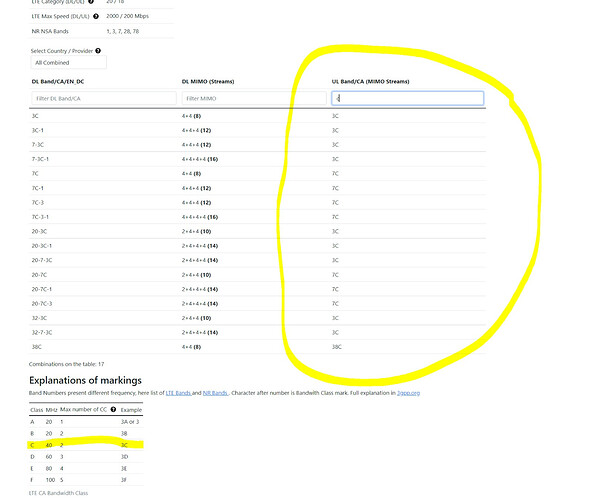Sort by DL MIMO (Streams) column header
Viewport: 593px width, 500px height.
click(x=208, y=81)
